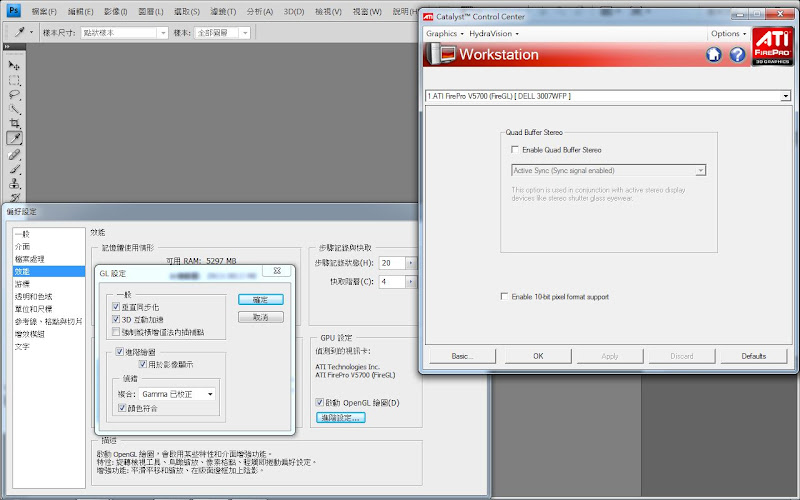Select the Healing Brush bandage tool
This screenshot has height=500, width=800.
pos(14,154)
